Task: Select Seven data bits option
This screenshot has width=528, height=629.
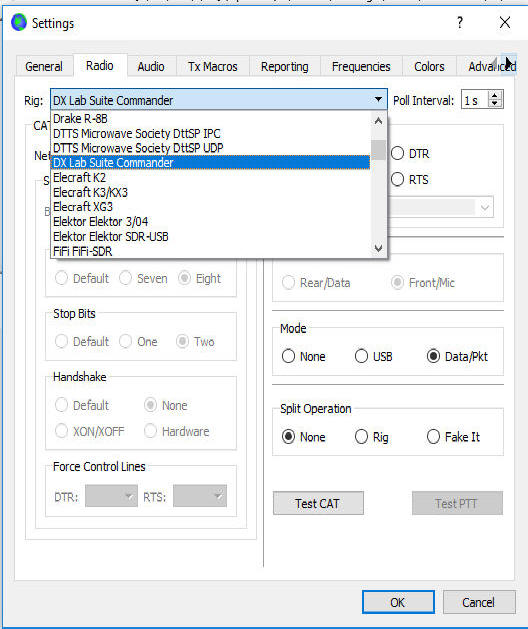Action: click(x=143, y=278)
